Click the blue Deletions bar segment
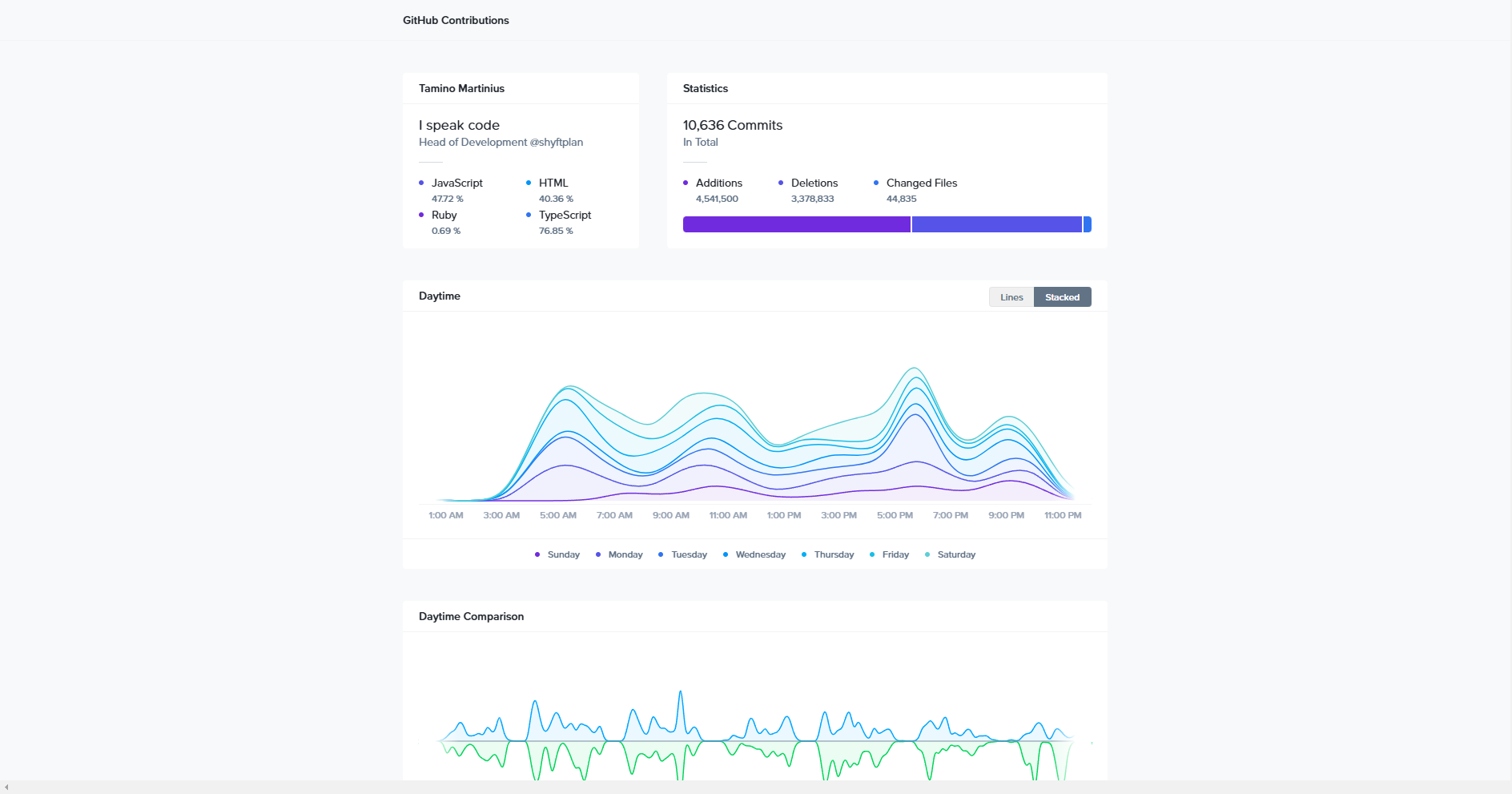 coord(996,224)
